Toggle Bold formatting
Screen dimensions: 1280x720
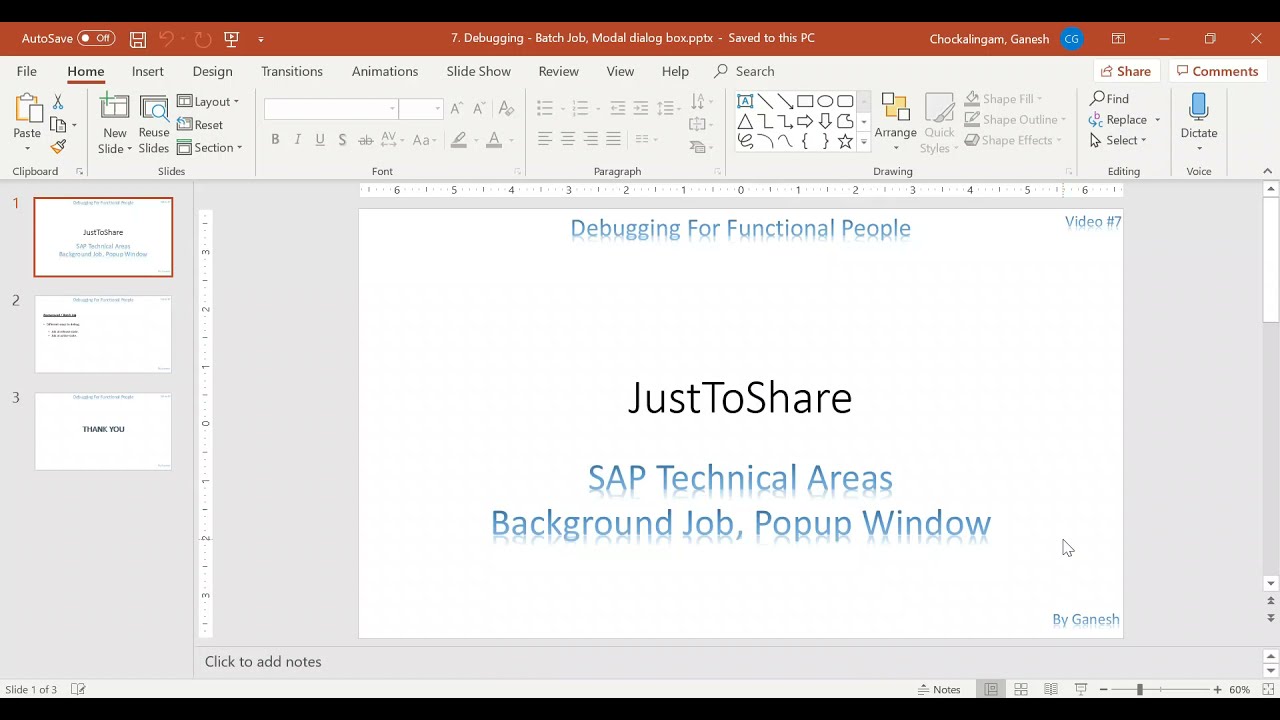tap(275, 140)
